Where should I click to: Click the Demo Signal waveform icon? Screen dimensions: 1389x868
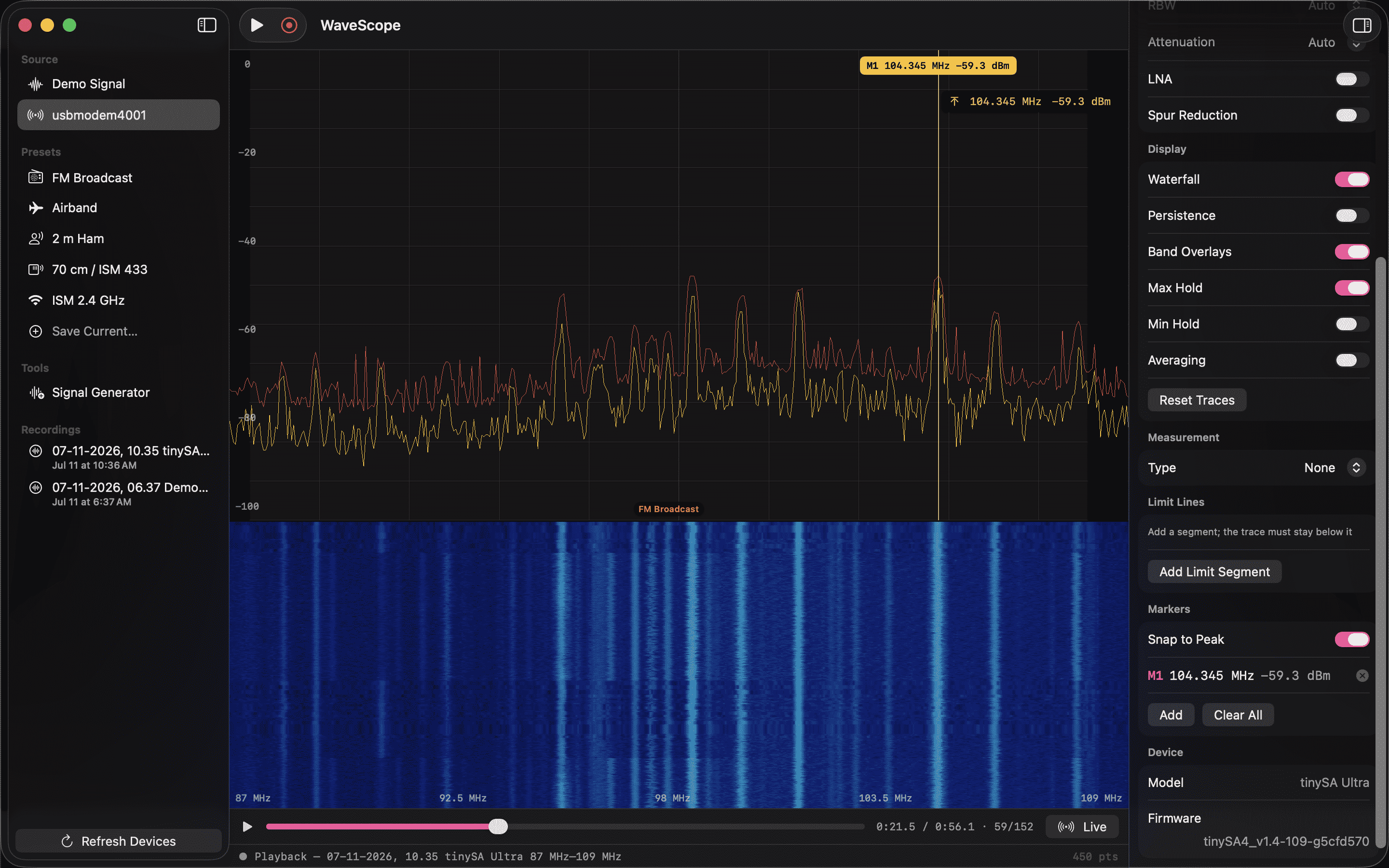[36, 84]
